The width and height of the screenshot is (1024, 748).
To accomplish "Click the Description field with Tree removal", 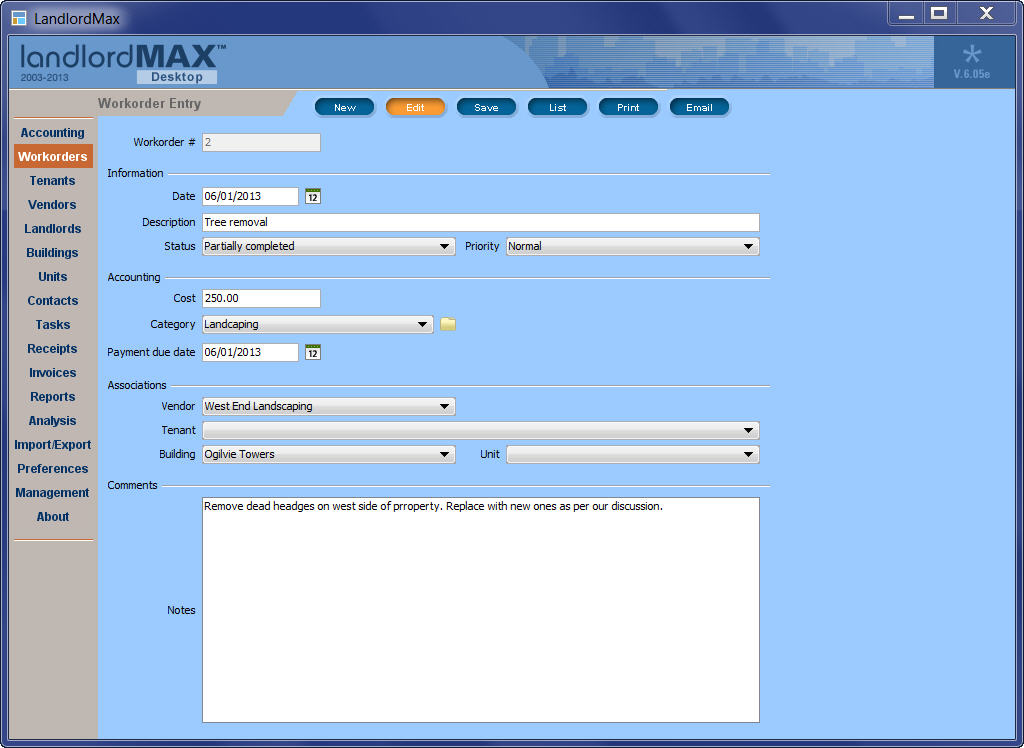I will point(481,222).
